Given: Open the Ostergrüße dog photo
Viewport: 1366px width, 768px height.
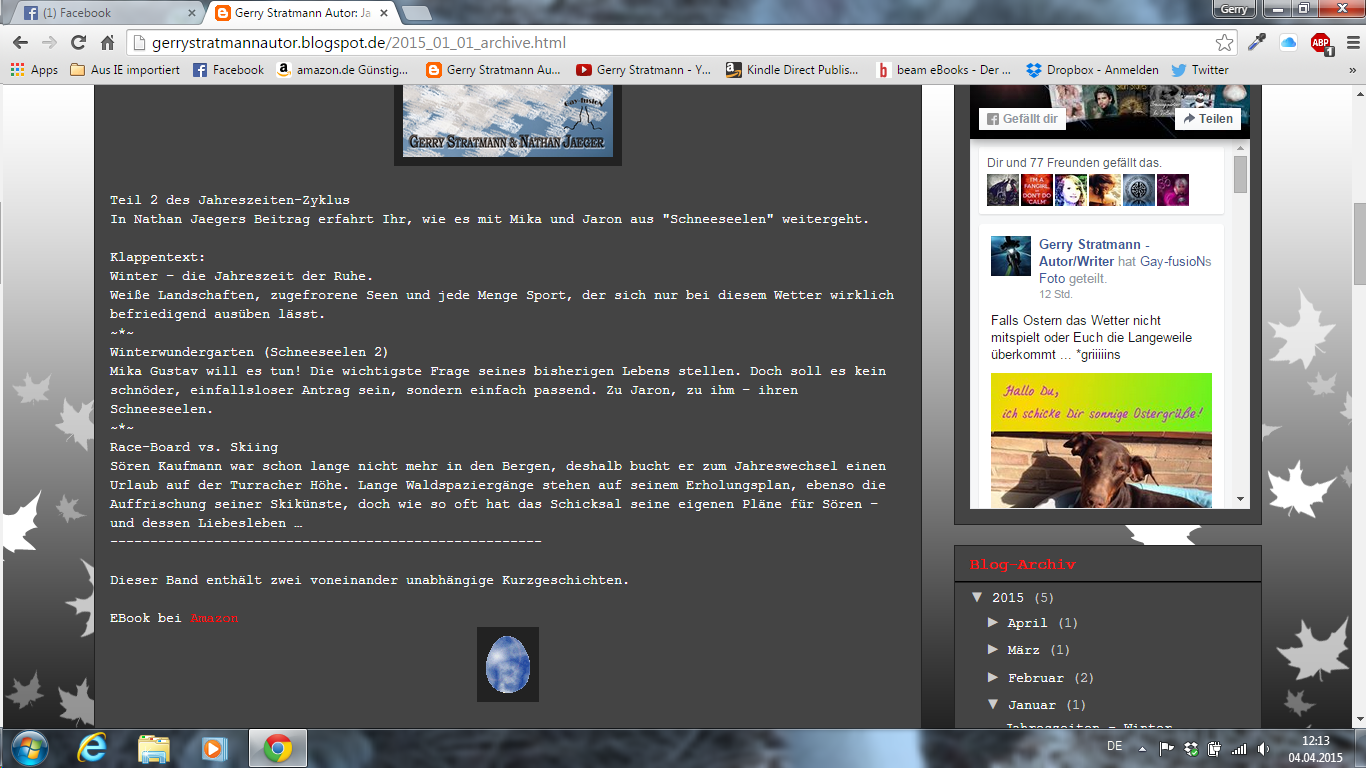Looking at the screenshot, I should 1101,441.
